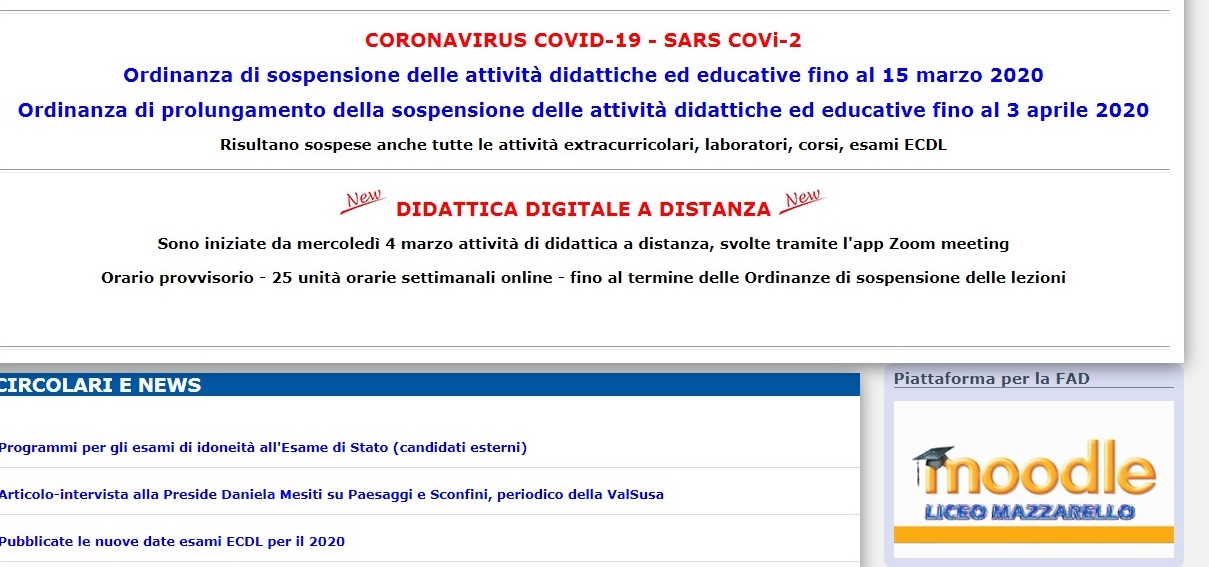Viewport: 1209px width, 567px height.
Task: Click the Orario provvisorio 25 unità orarie line
Action: coord(583,278)
